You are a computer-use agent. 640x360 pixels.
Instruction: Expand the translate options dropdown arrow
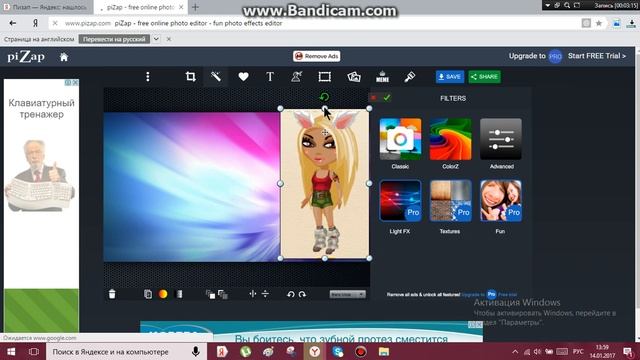156,39
